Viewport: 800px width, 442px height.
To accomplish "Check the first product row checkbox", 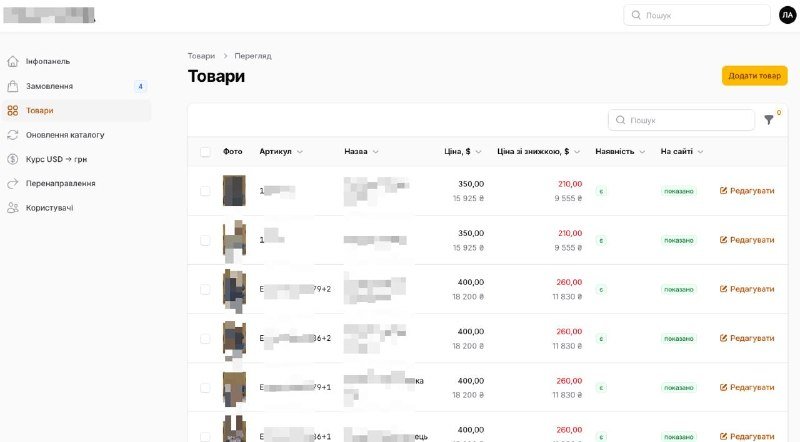I will point(205,191).
